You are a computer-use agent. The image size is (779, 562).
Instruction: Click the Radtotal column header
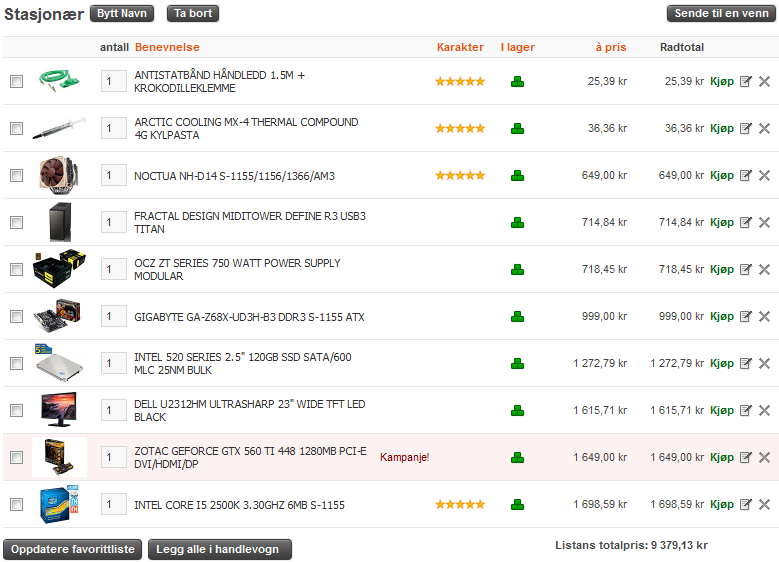[682, 47]
